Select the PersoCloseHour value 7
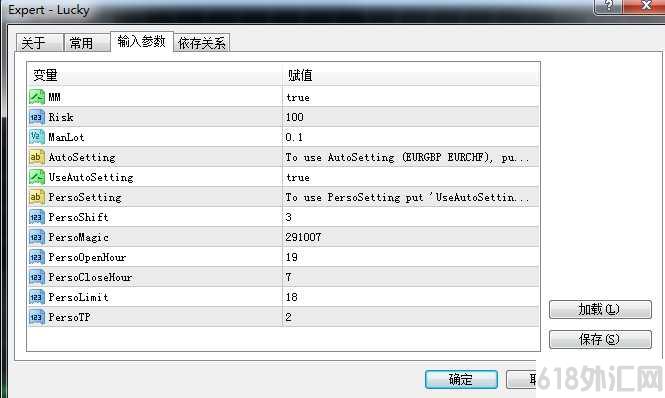Image resolution: width=665 pixels, height=398 pixels. coord(288,277)
